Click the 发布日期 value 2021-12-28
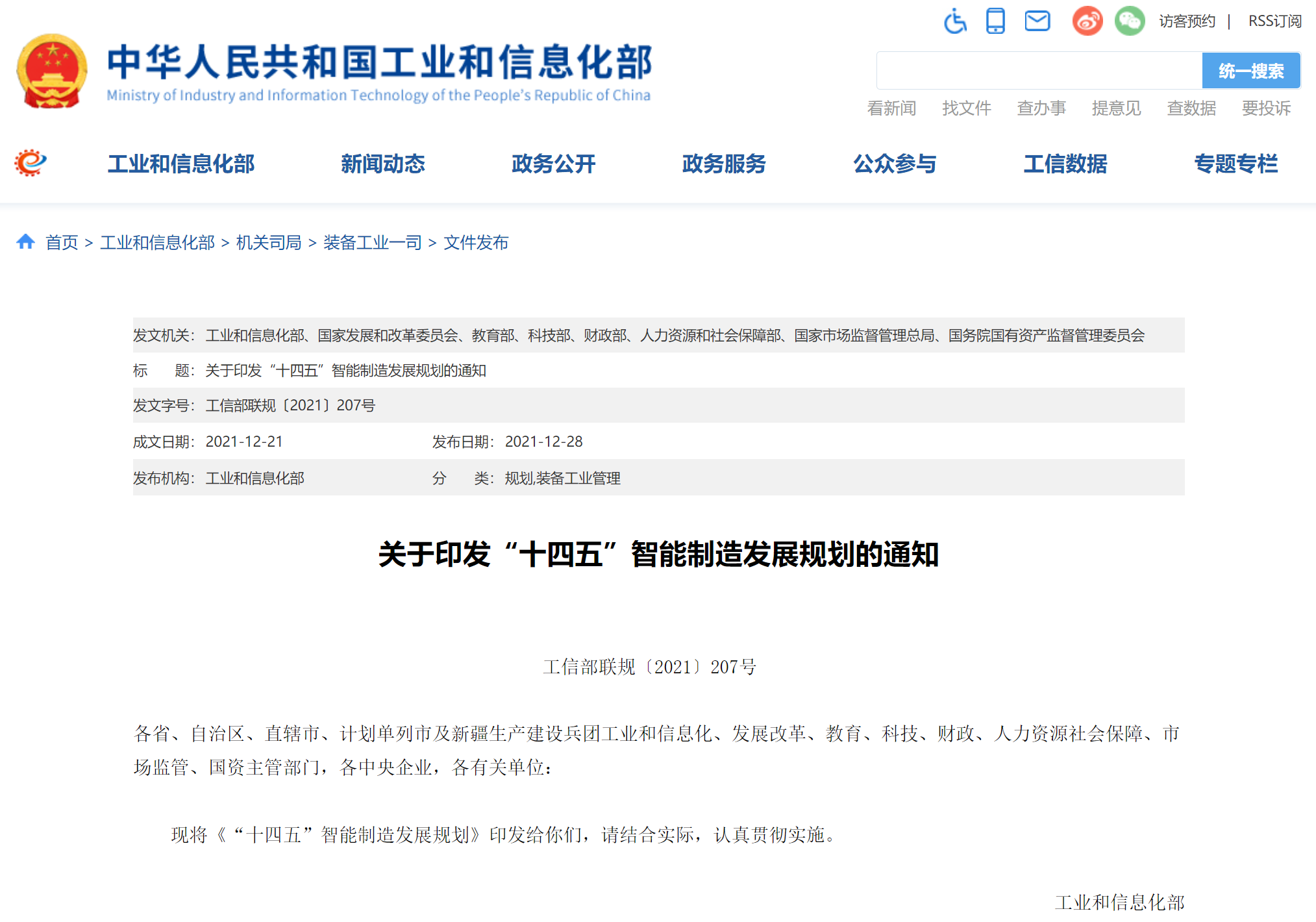 543,442
